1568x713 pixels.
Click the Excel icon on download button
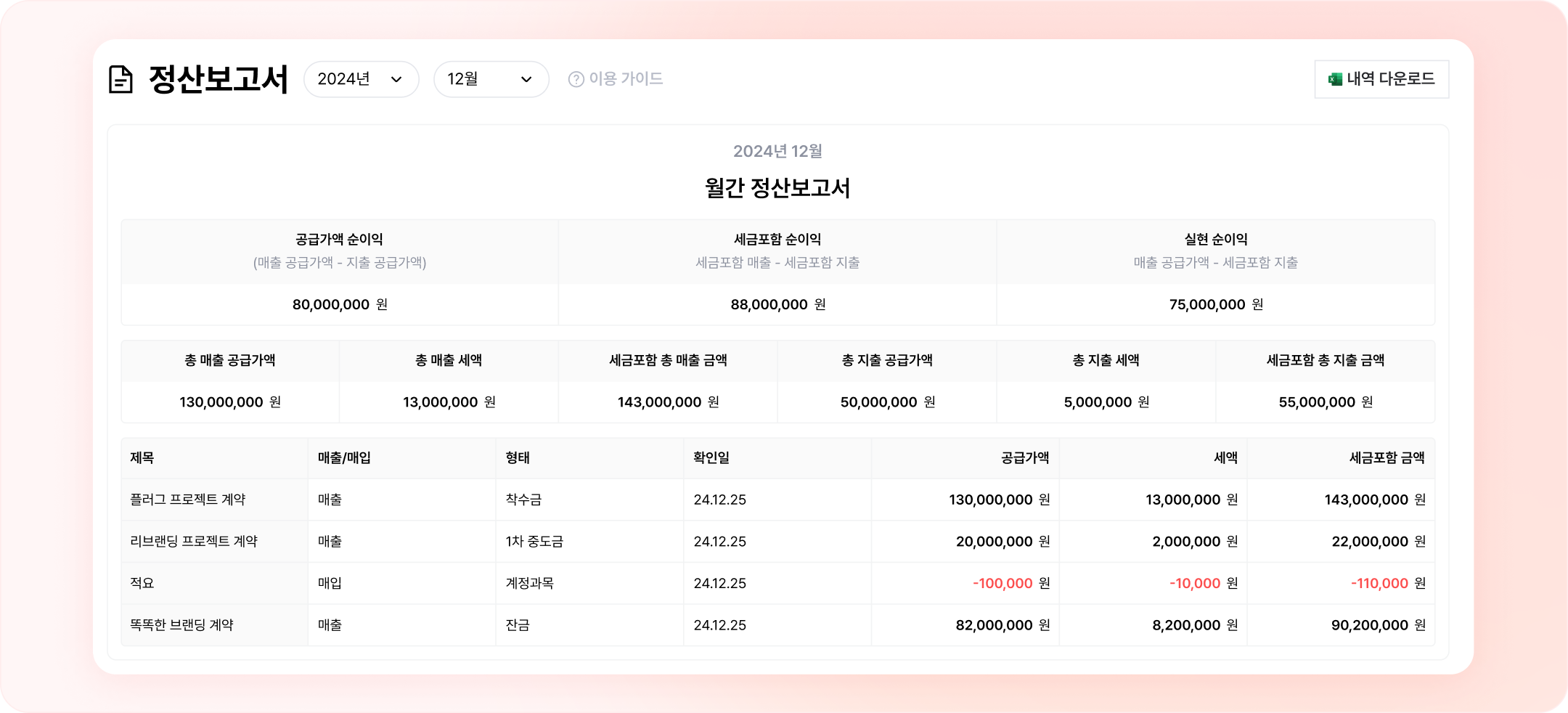tap(1334, 79)
